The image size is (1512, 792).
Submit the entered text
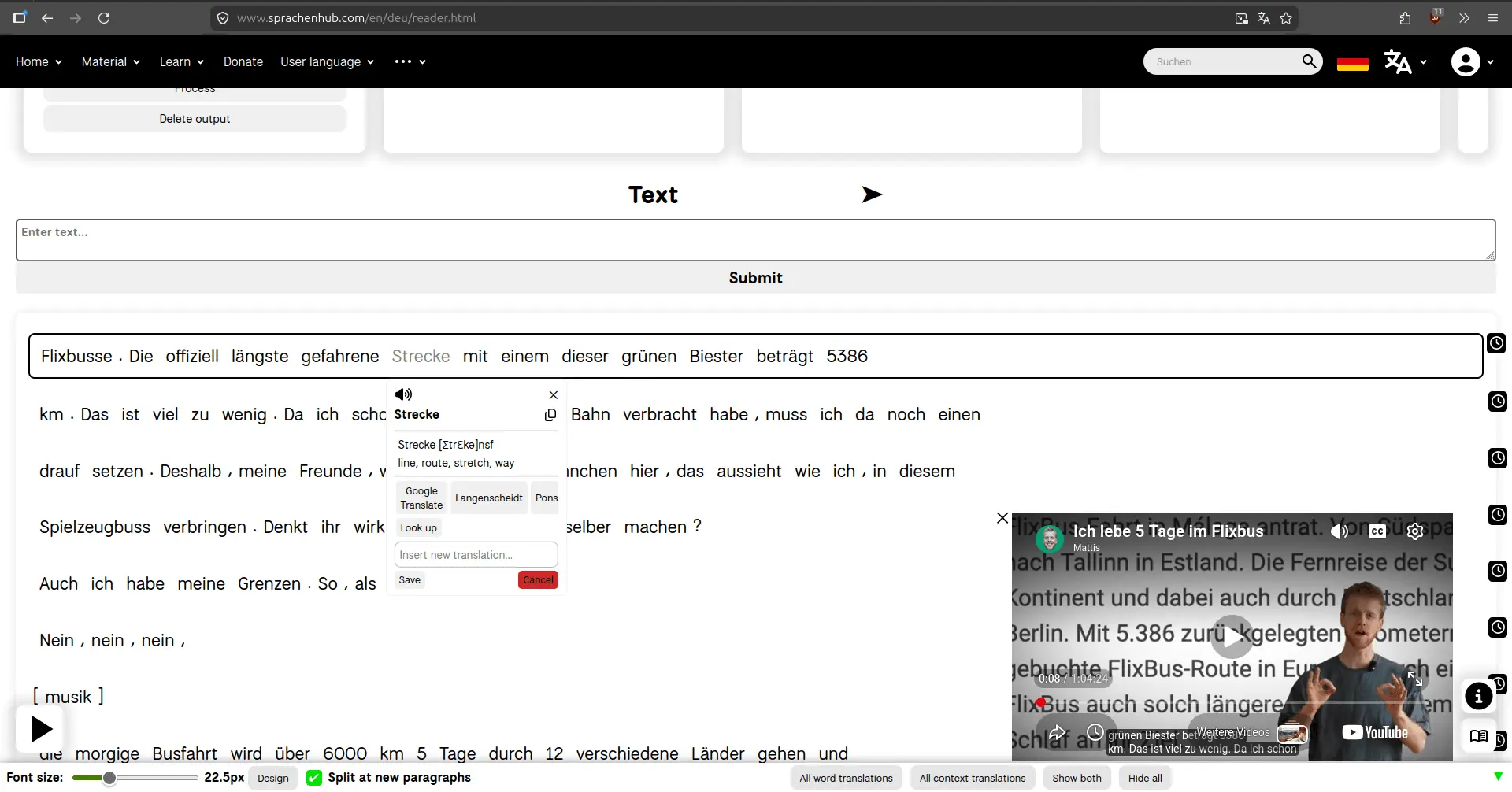[755, 278]
